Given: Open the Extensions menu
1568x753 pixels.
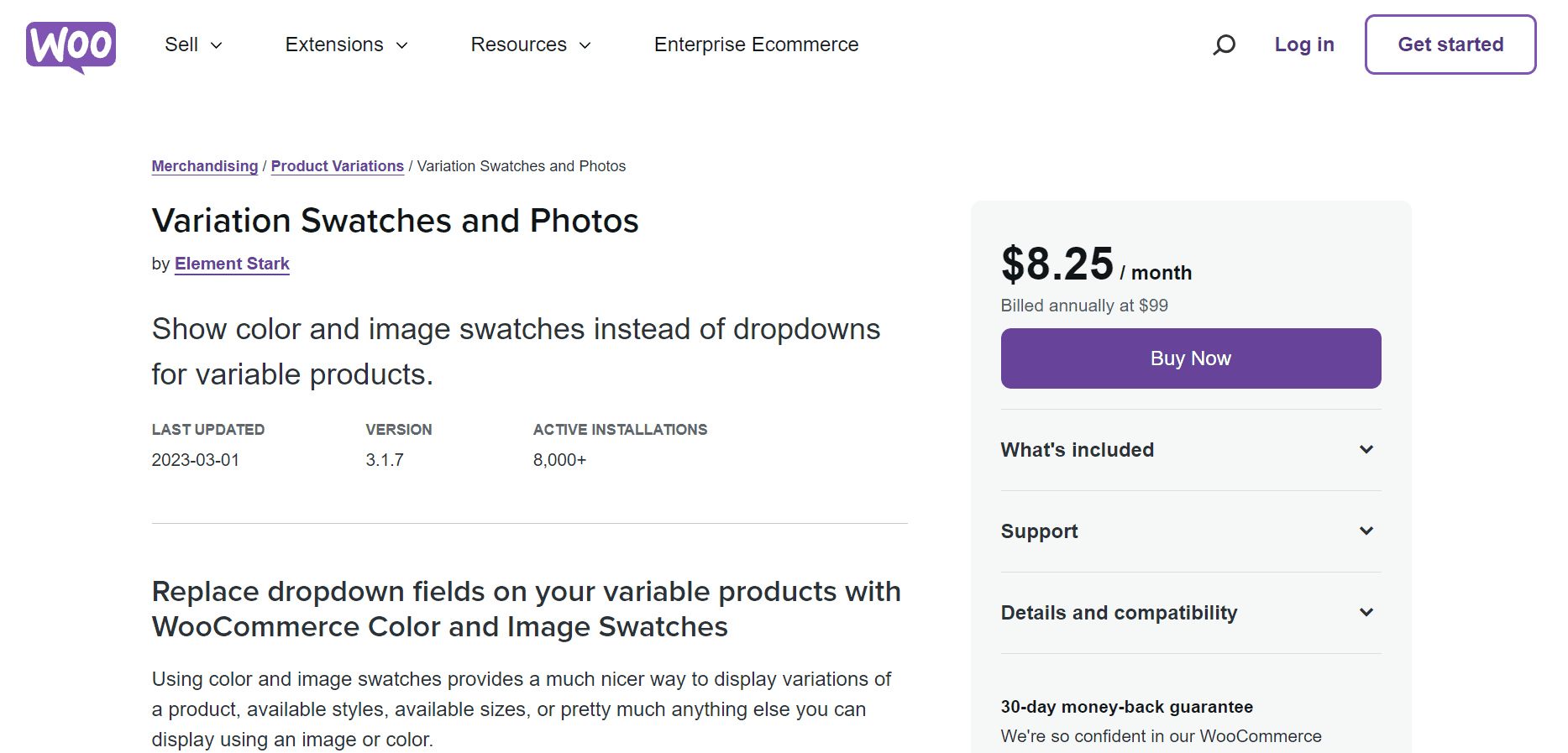Looking at the screenshot, I should [346, 44].
